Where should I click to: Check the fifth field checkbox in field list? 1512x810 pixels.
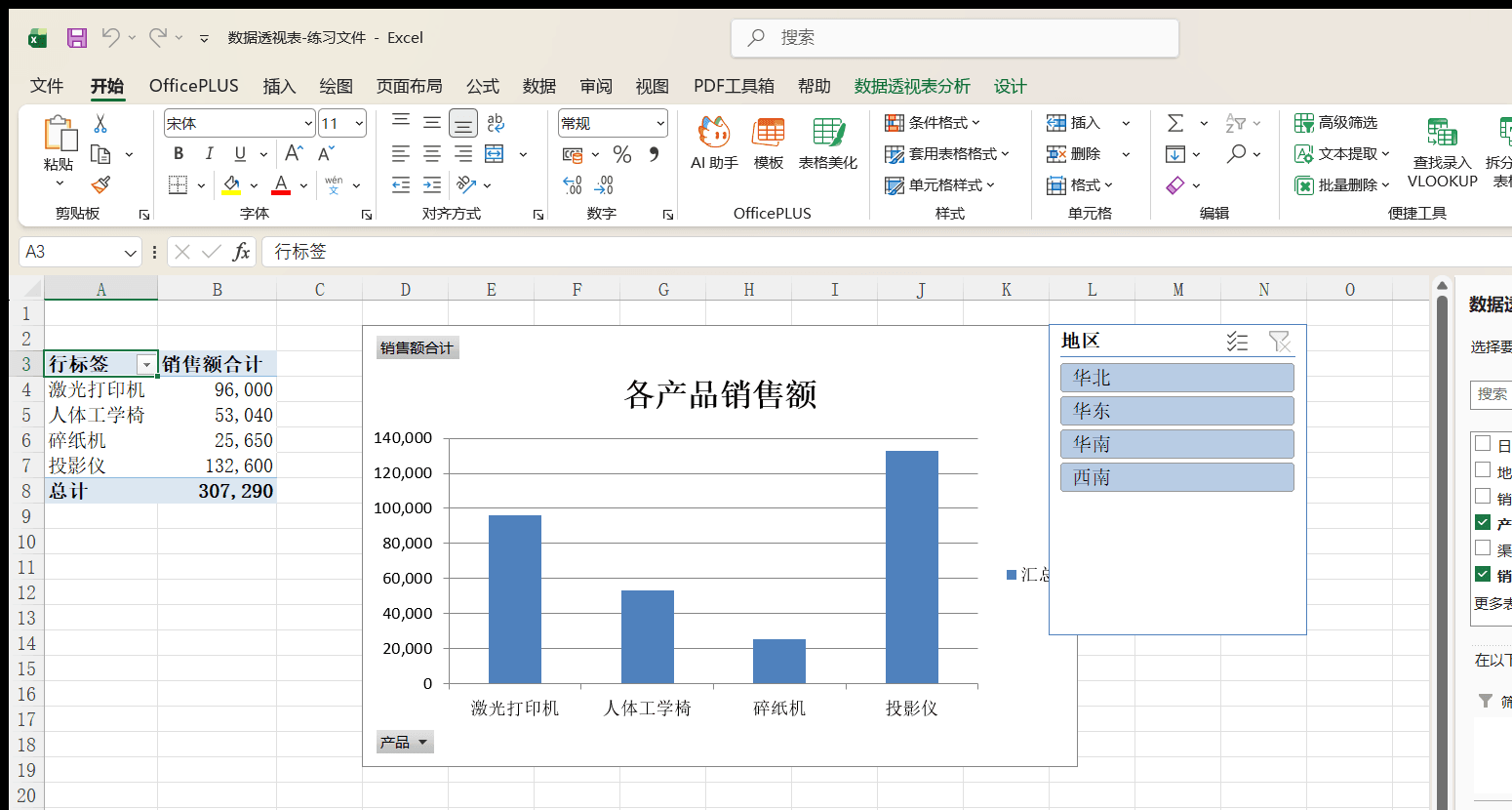[x=1483, y=547]
